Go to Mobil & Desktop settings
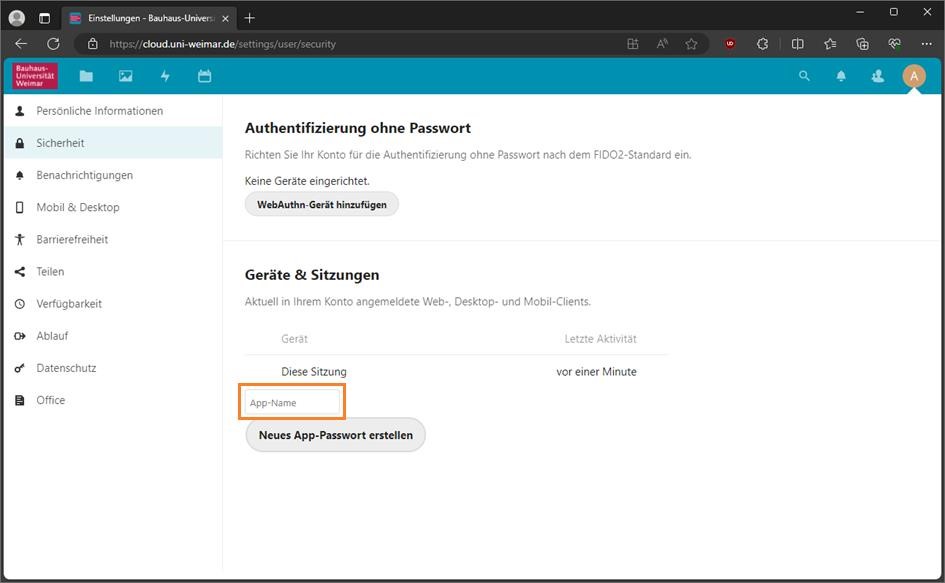Image resolution: width=945 pixels, height=583 pixels. pos(78,207)
